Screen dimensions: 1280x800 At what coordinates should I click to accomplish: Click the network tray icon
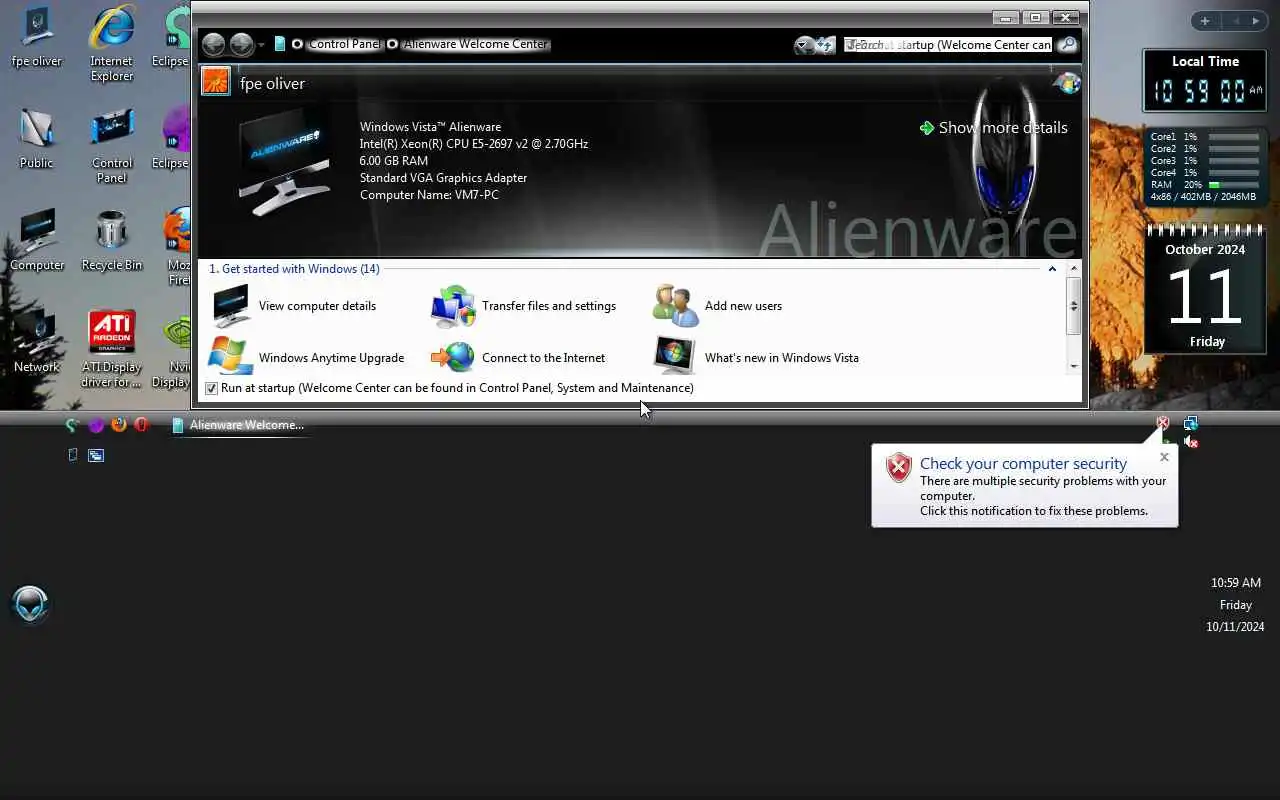1190,423
